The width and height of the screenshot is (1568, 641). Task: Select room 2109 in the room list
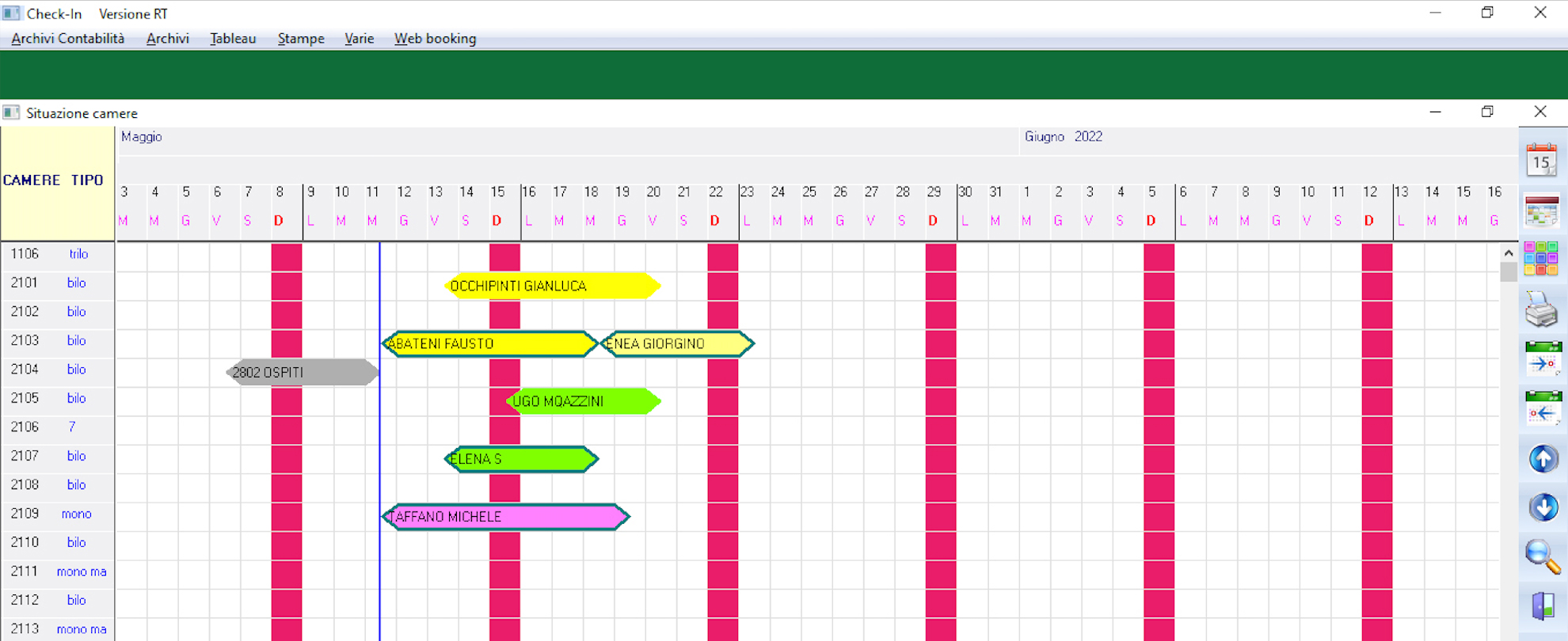(x=25, y=514)
